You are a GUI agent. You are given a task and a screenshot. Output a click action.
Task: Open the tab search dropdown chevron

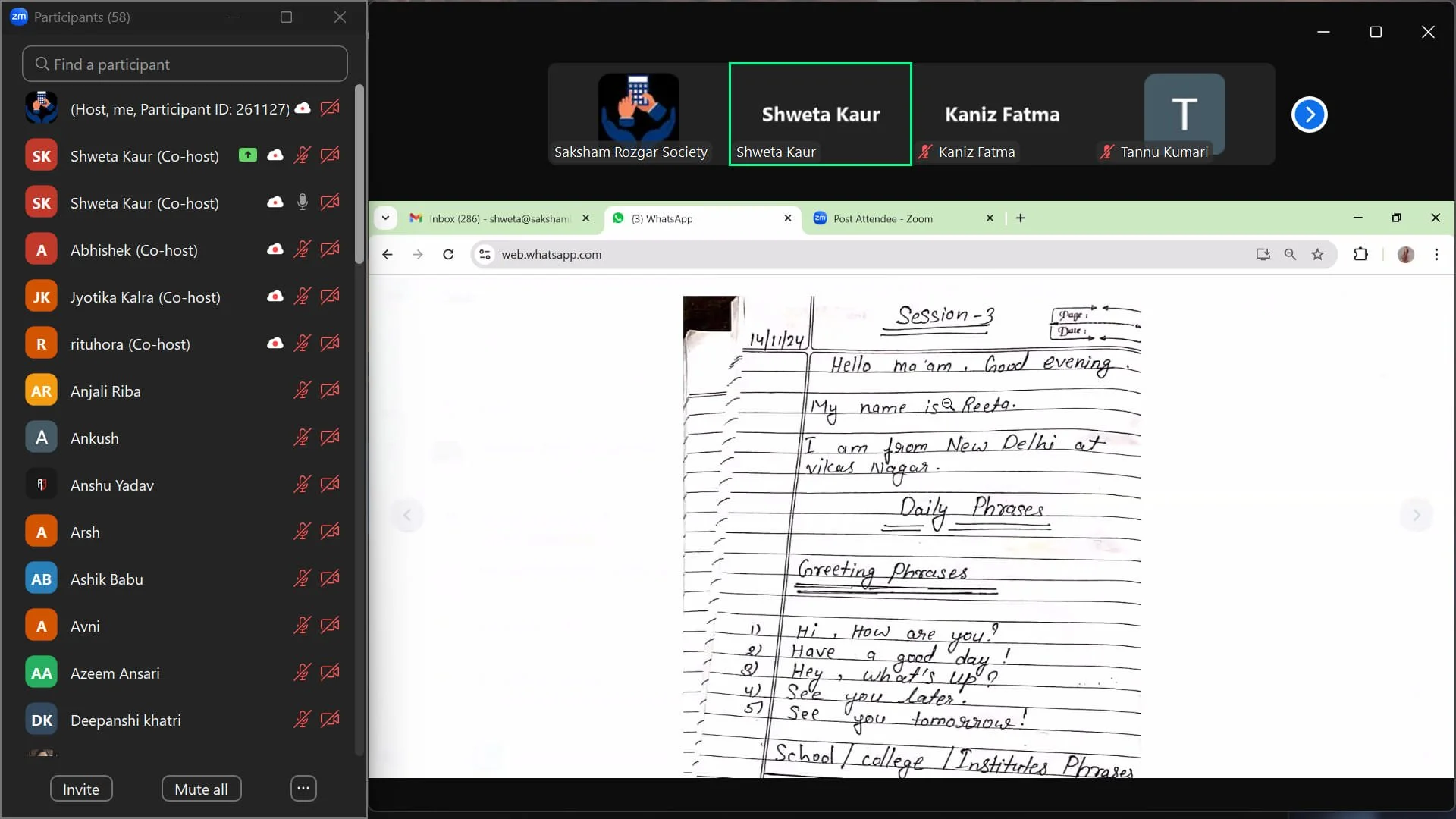(385, 218)
